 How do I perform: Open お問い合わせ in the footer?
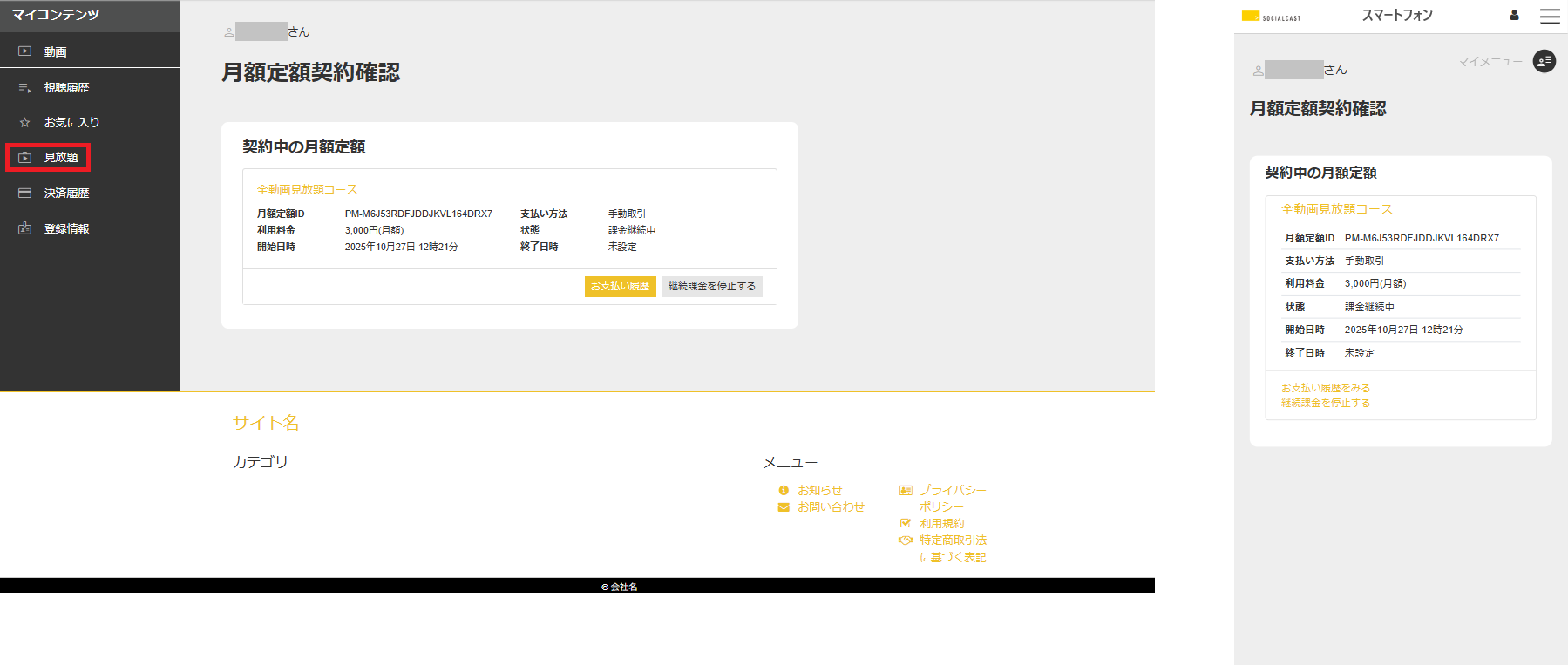831,507
